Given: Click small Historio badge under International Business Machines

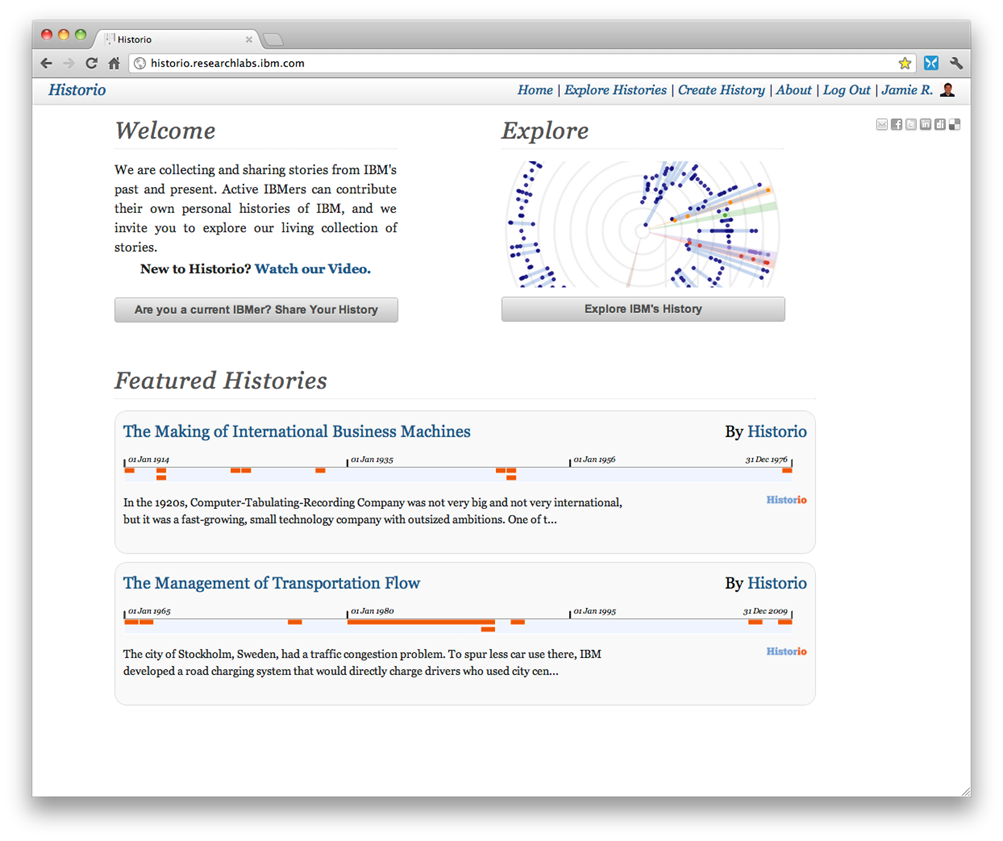Looking at the screenshot, I should 787,500.
